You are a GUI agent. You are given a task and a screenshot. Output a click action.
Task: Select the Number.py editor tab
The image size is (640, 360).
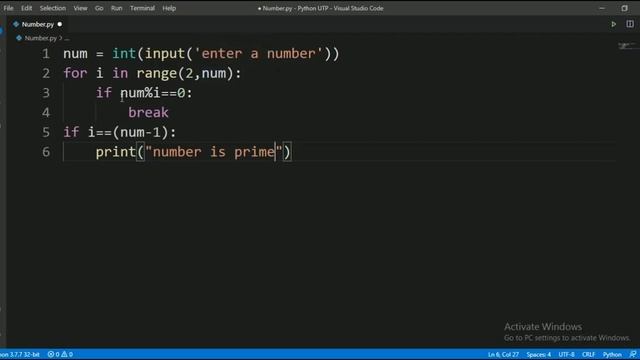(x=38, y=24)
